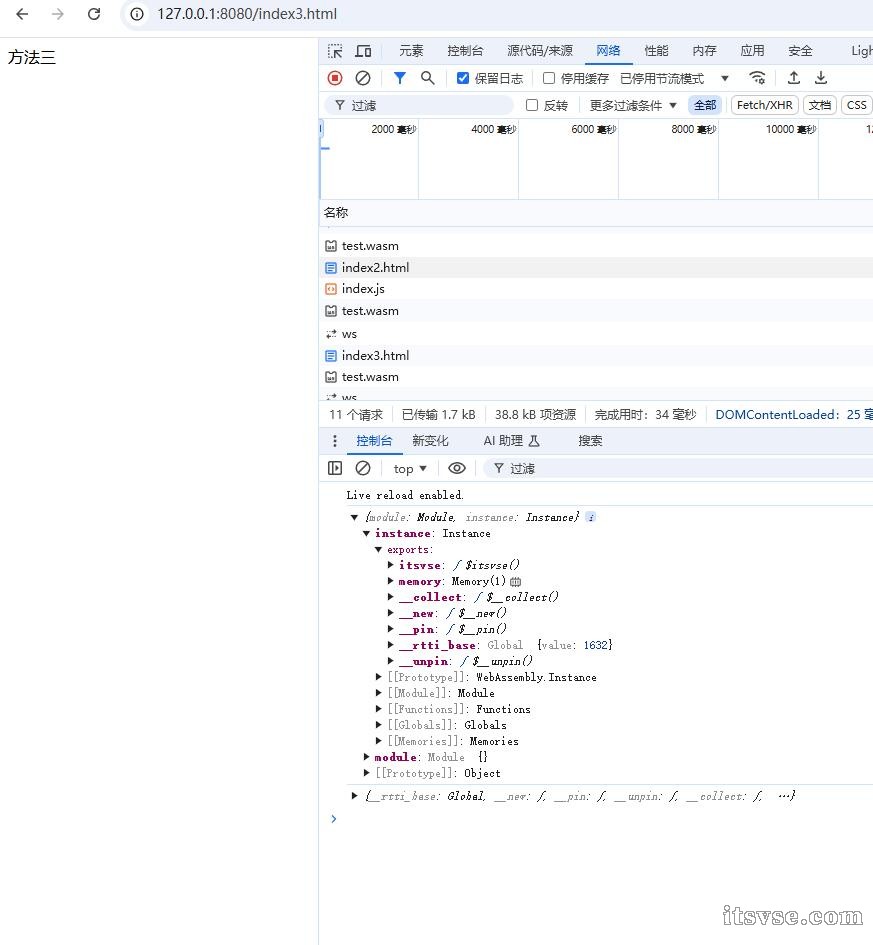This screenshot has width=873, height=945.
Task: Collapse the instance: Instance node
Action: (366, 533)
